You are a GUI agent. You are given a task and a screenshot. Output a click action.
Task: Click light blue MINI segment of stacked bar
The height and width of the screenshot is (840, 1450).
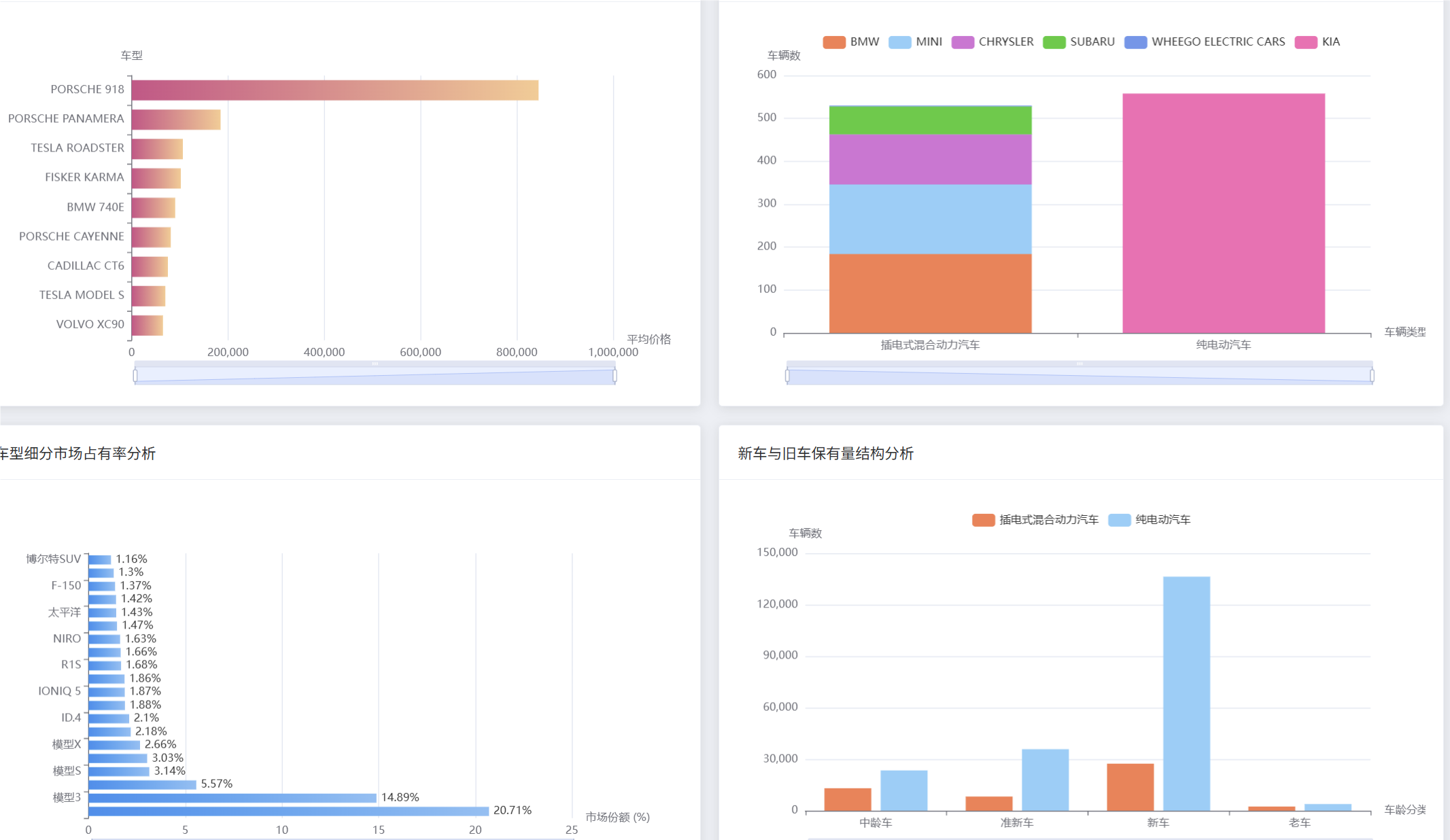(930, 219)
